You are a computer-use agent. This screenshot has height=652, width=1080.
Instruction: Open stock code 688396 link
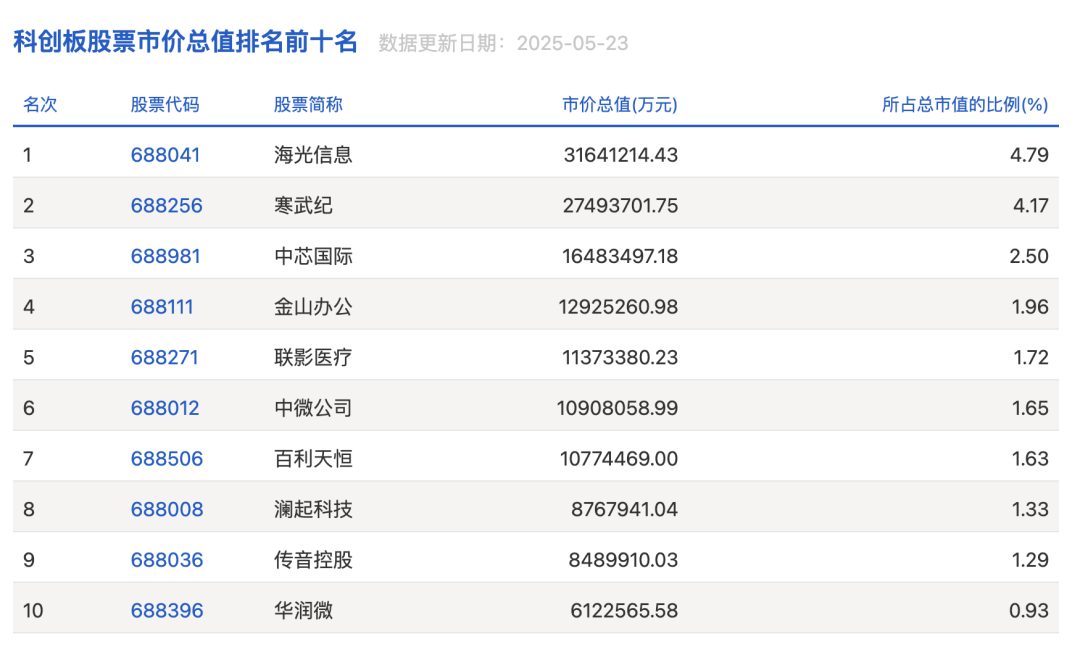click(x=167, y=611)
